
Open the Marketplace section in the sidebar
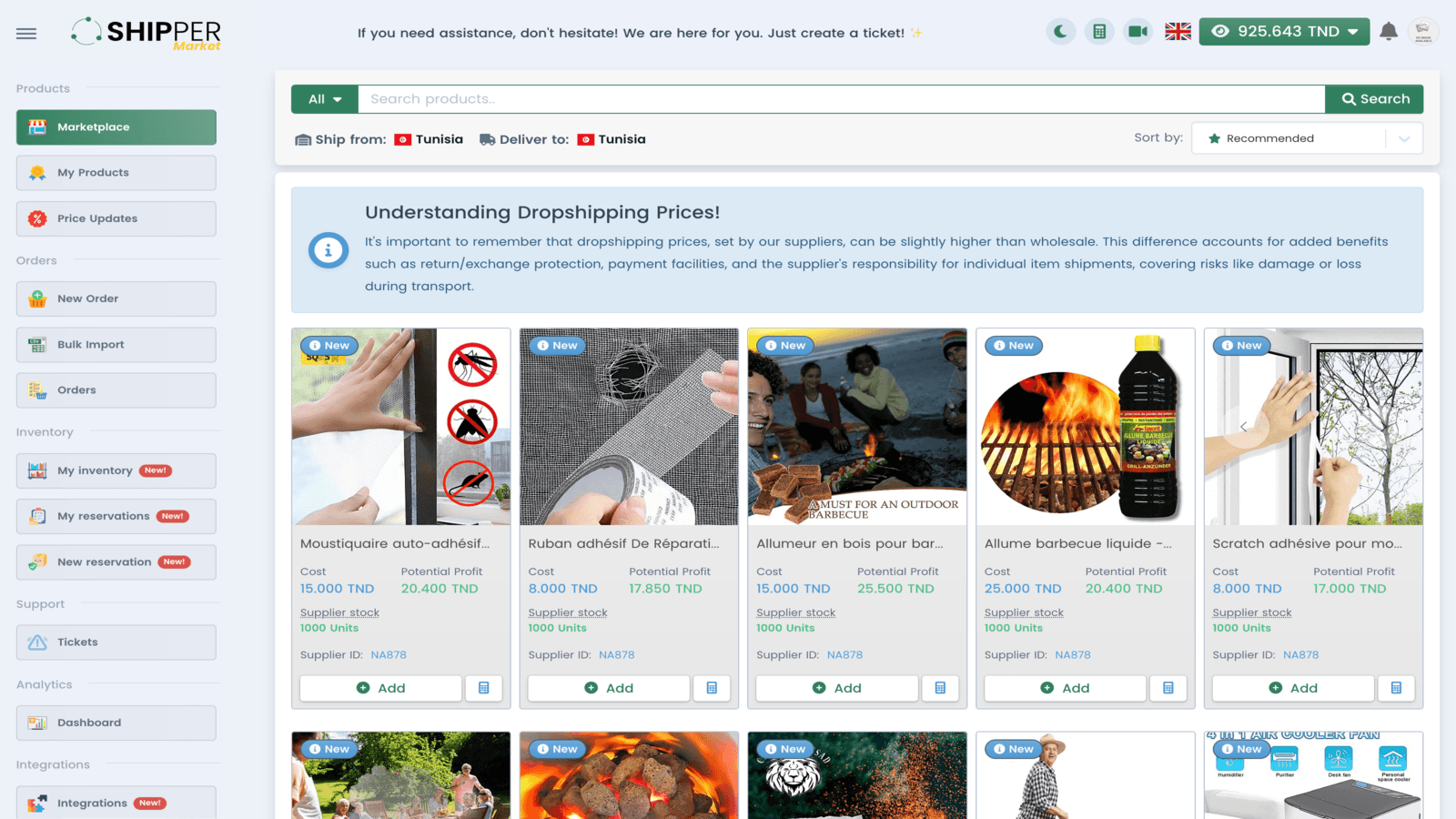116,127
